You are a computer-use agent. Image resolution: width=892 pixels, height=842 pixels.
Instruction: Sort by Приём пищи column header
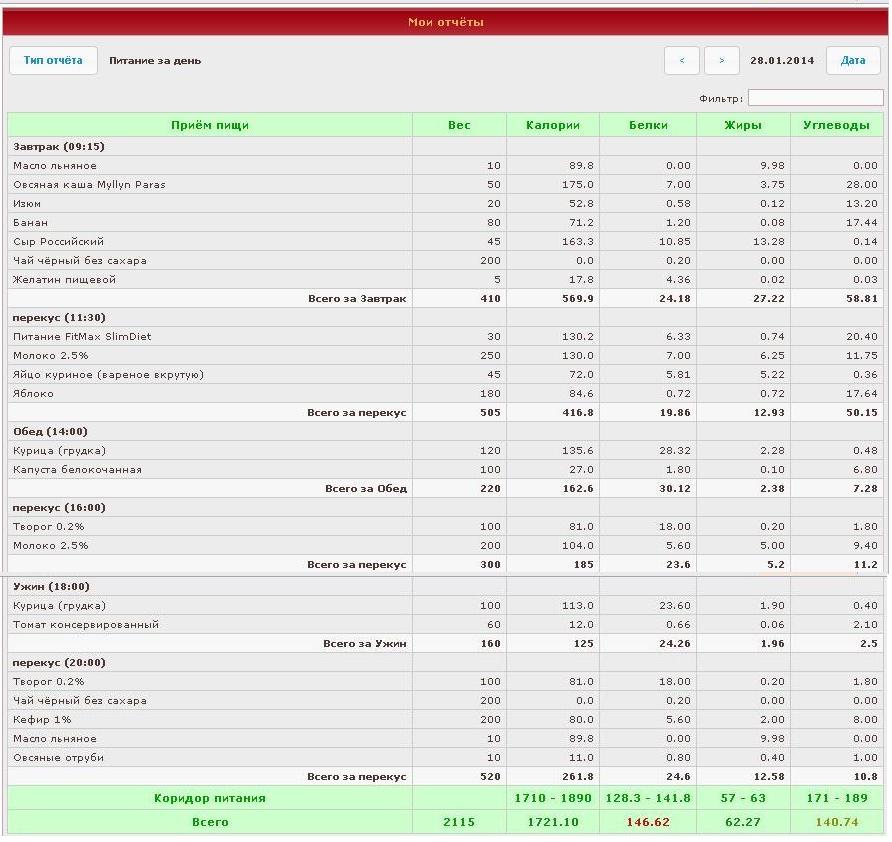(x=210, y=125)
